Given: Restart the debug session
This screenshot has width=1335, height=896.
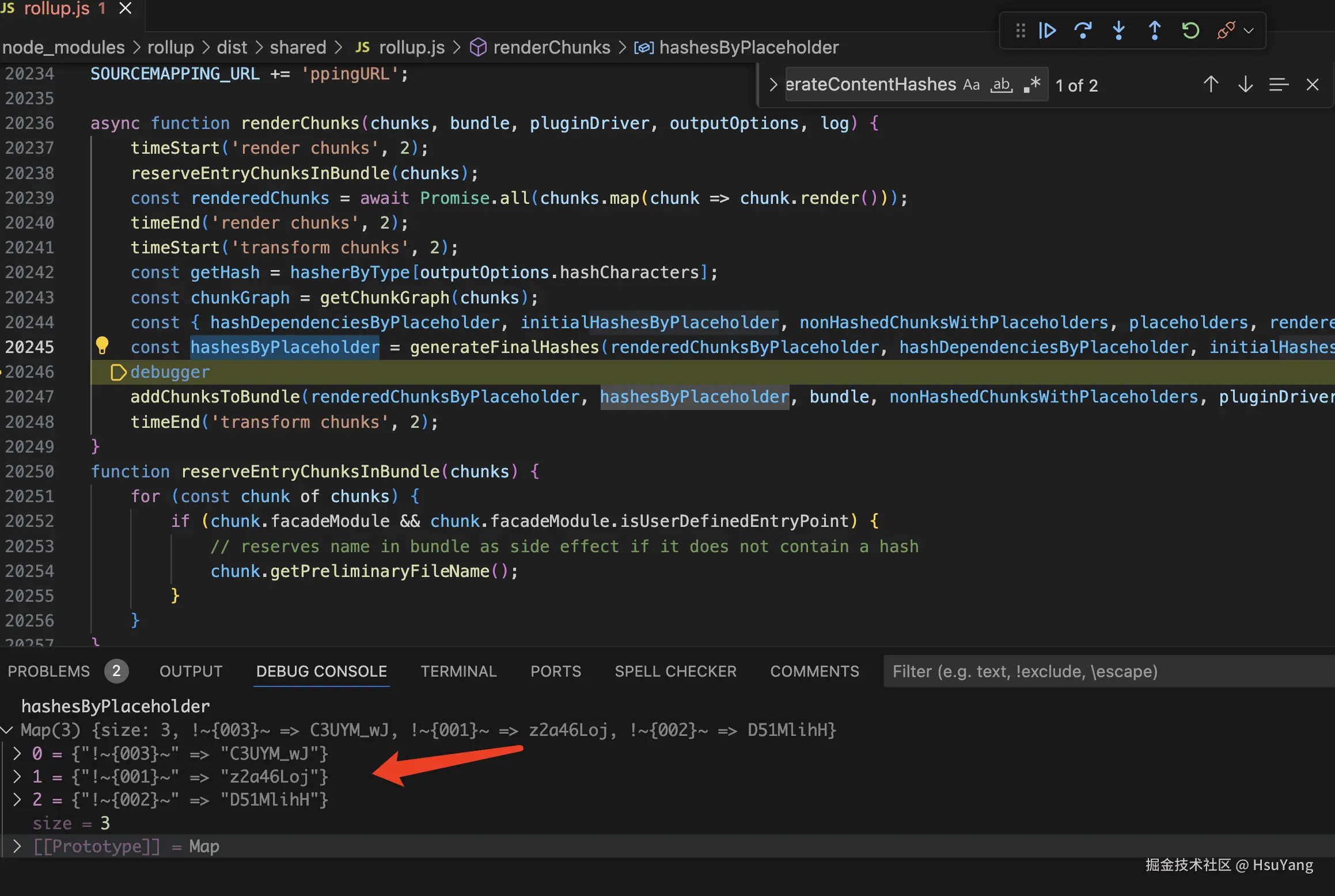Looking at the screenshot, I should (1190, 31).
